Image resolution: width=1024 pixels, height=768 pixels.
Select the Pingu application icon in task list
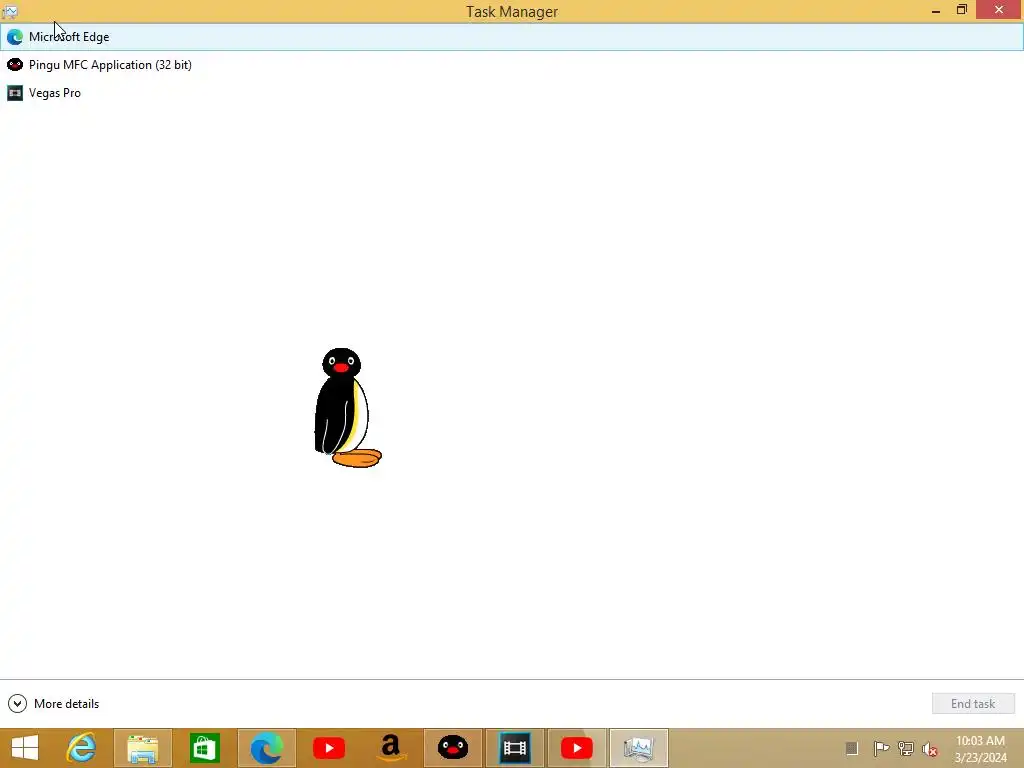point(14,65)
